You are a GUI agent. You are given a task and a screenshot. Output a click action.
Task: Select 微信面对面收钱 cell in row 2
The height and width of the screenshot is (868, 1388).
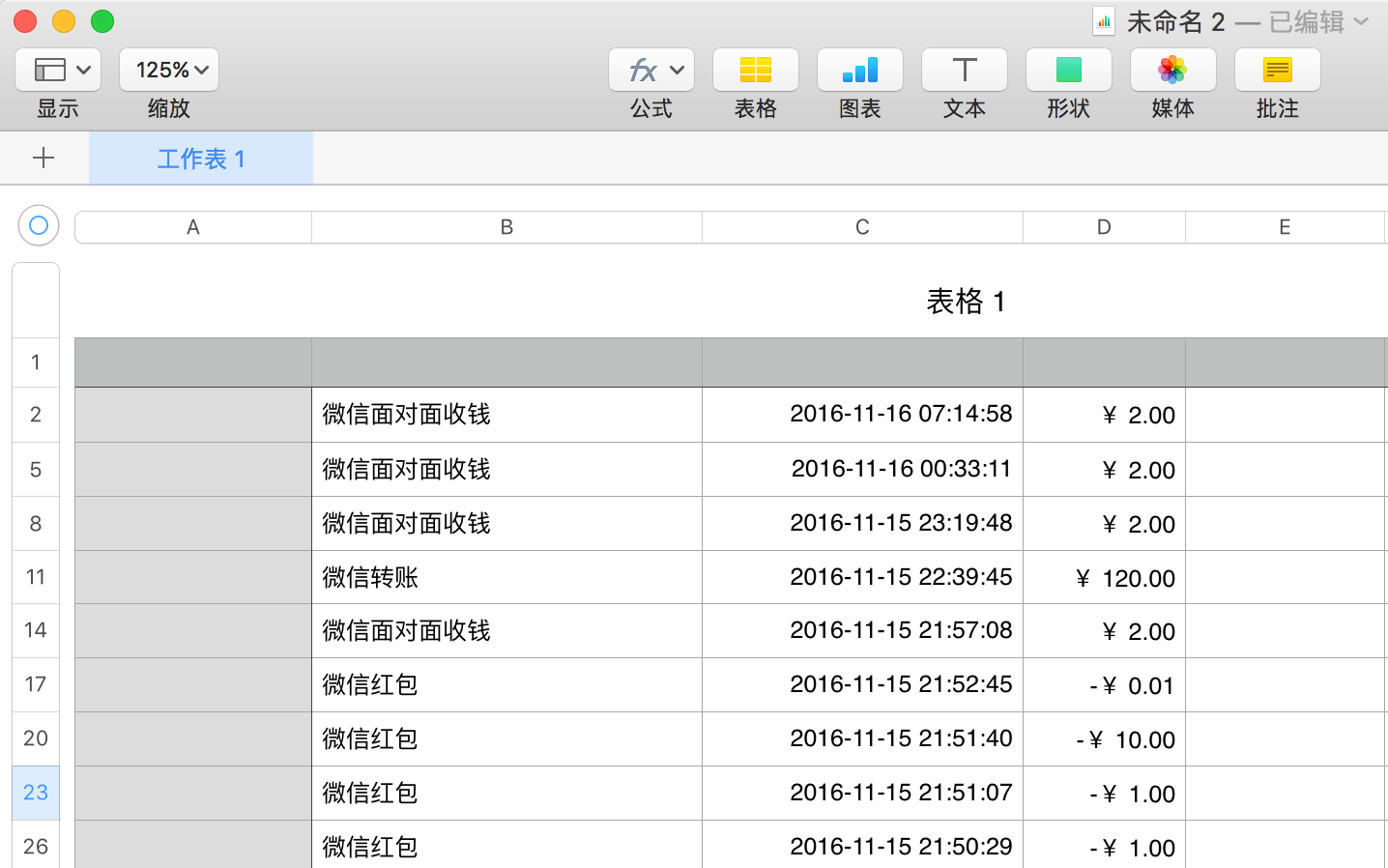(506, 415)
